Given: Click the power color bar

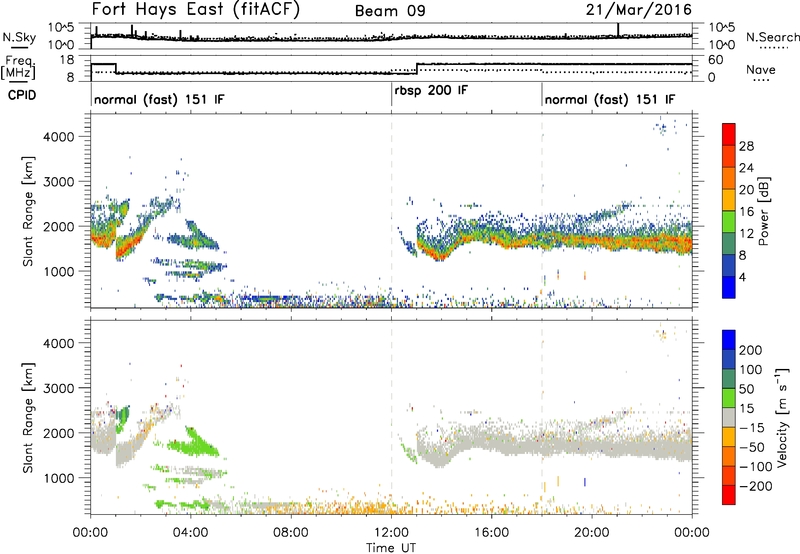Looking at the screenshot, I should (x=729, y=211).
